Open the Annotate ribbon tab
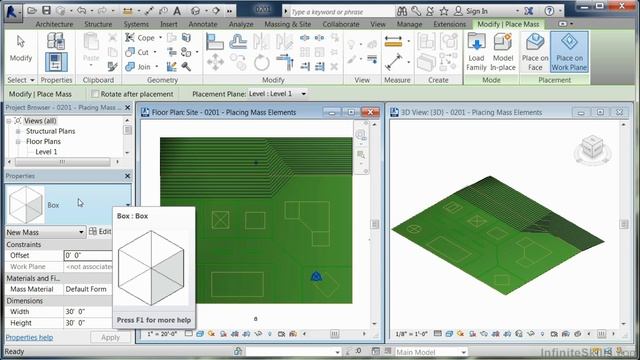 click(203, 24)
